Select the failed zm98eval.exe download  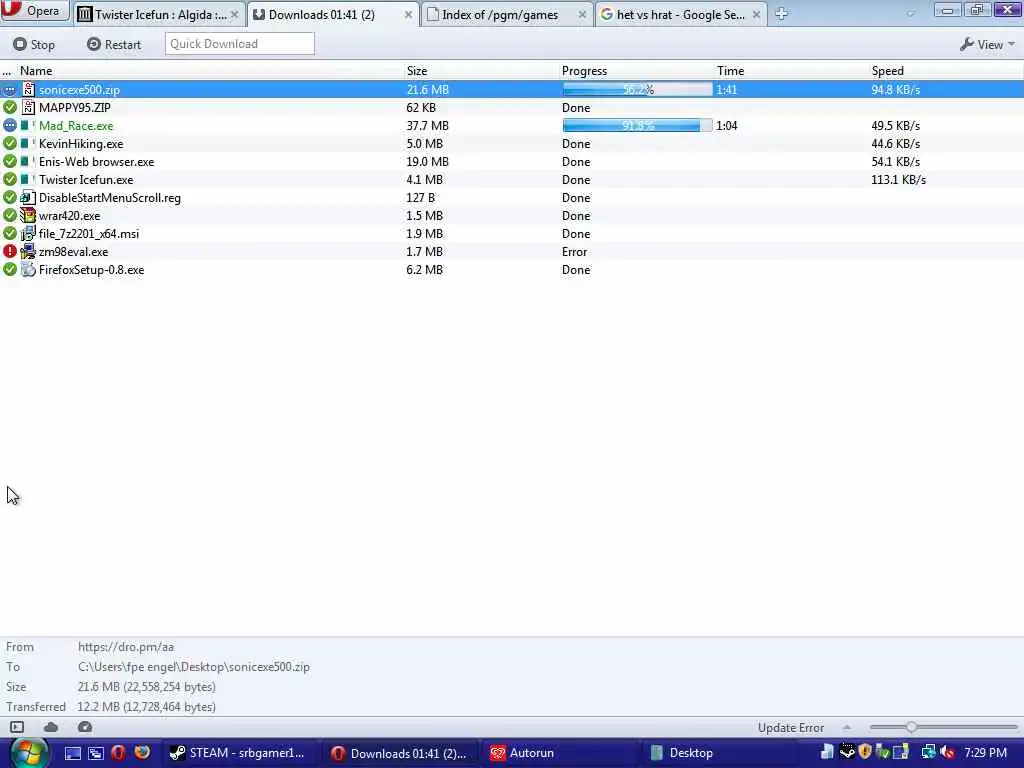coord(512,251)
